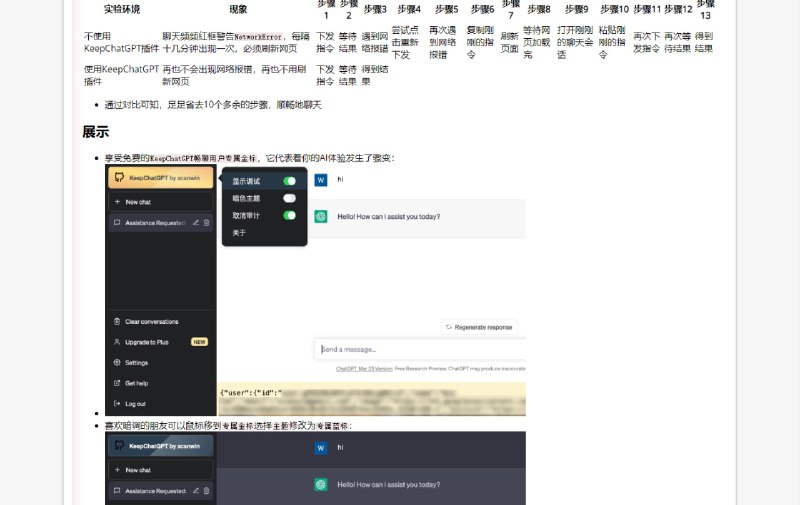Click the person icon beside Upgrade to Plus
This screenshot has width=800, height=505.
[117, 342]
